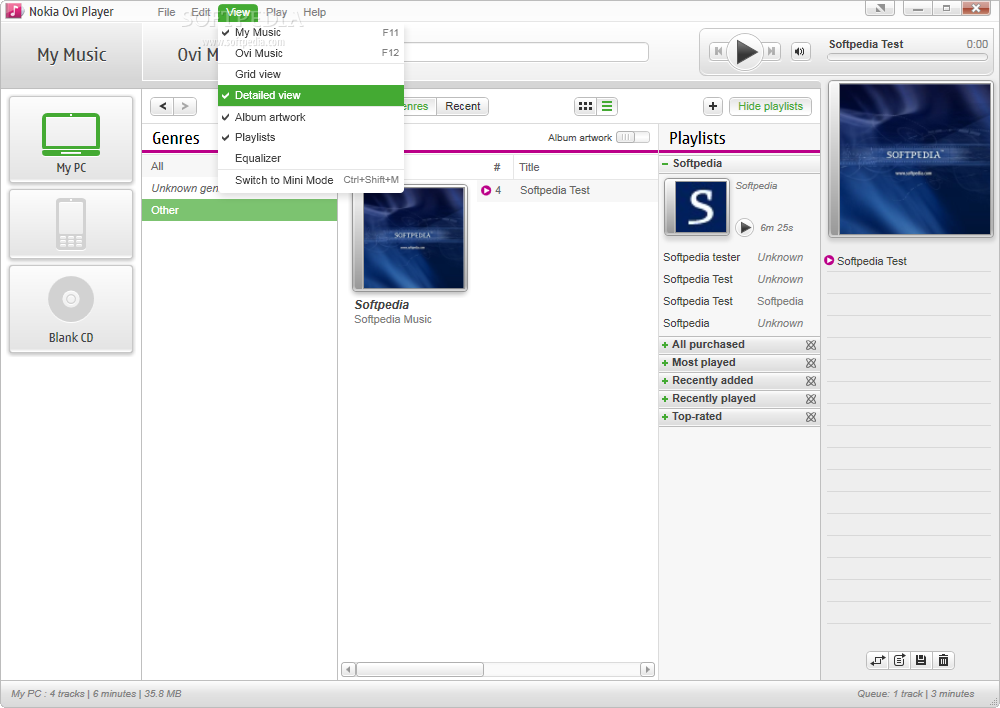Click the Softpedia playlist S thumbnail
The image size is (1000, 708).
(696, 207)
